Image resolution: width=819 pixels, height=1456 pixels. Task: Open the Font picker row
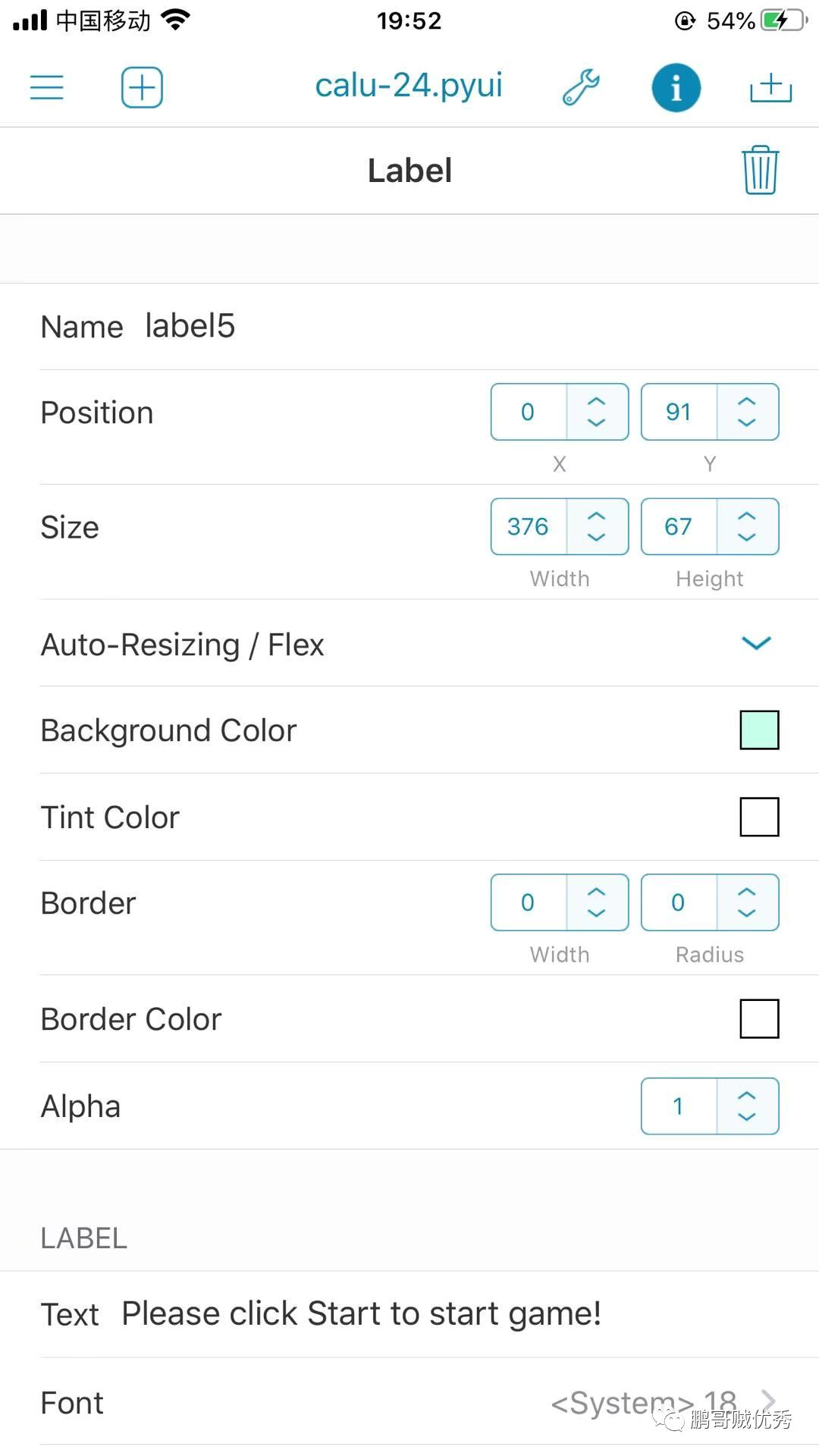click(x=409, y=1402)
